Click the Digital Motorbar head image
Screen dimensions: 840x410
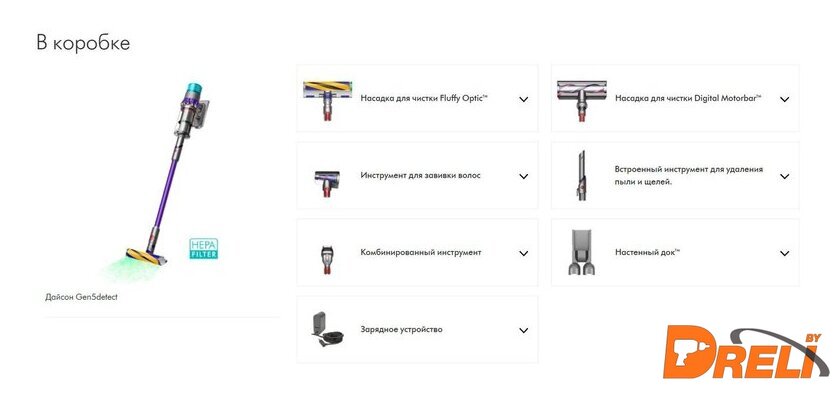click(582, 101)
